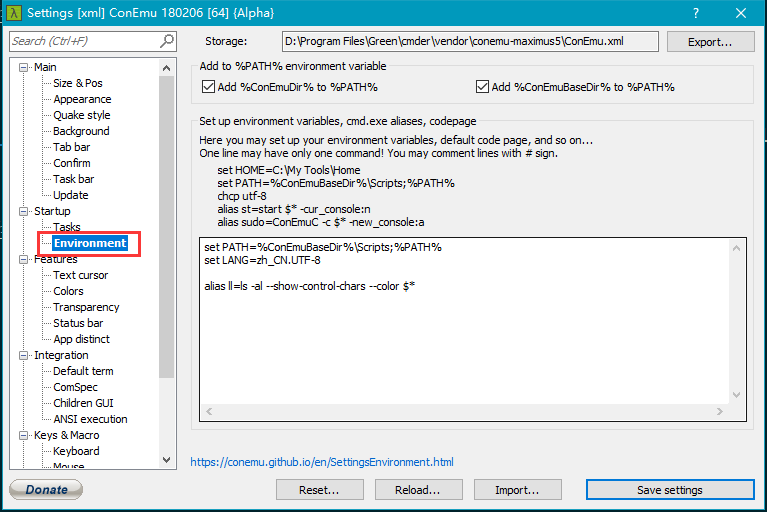
Task: Click the Donate button
Action: 46,490
